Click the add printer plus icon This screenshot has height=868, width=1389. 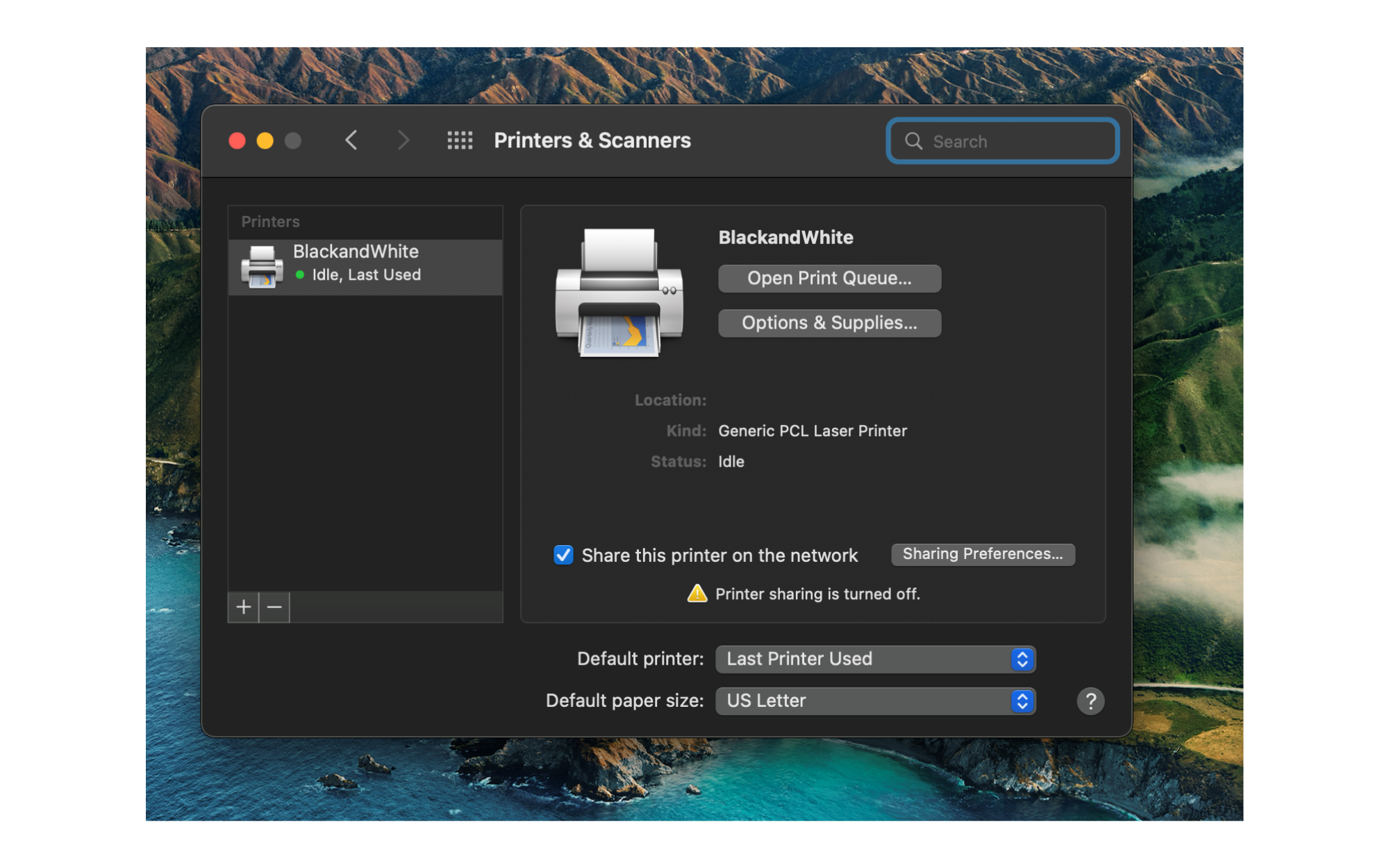[x=243, y=607]
